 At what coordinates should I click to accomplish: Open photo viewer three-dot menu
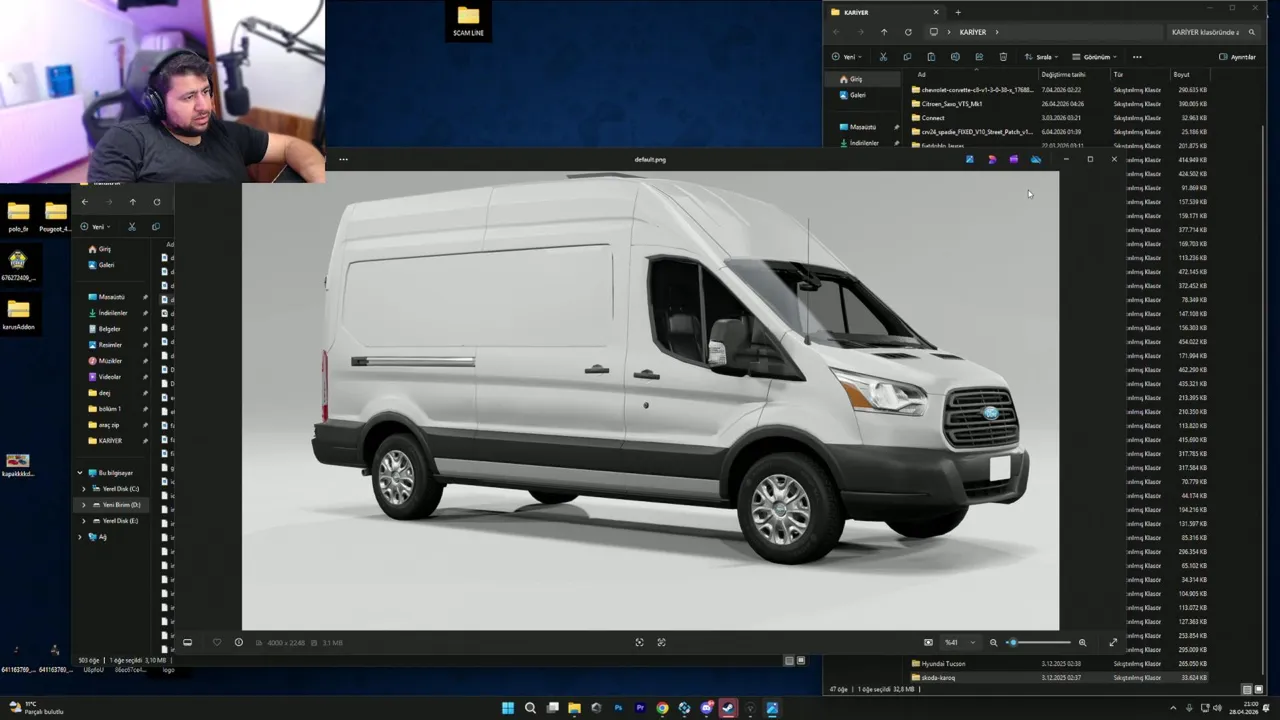tap(343, 159)
